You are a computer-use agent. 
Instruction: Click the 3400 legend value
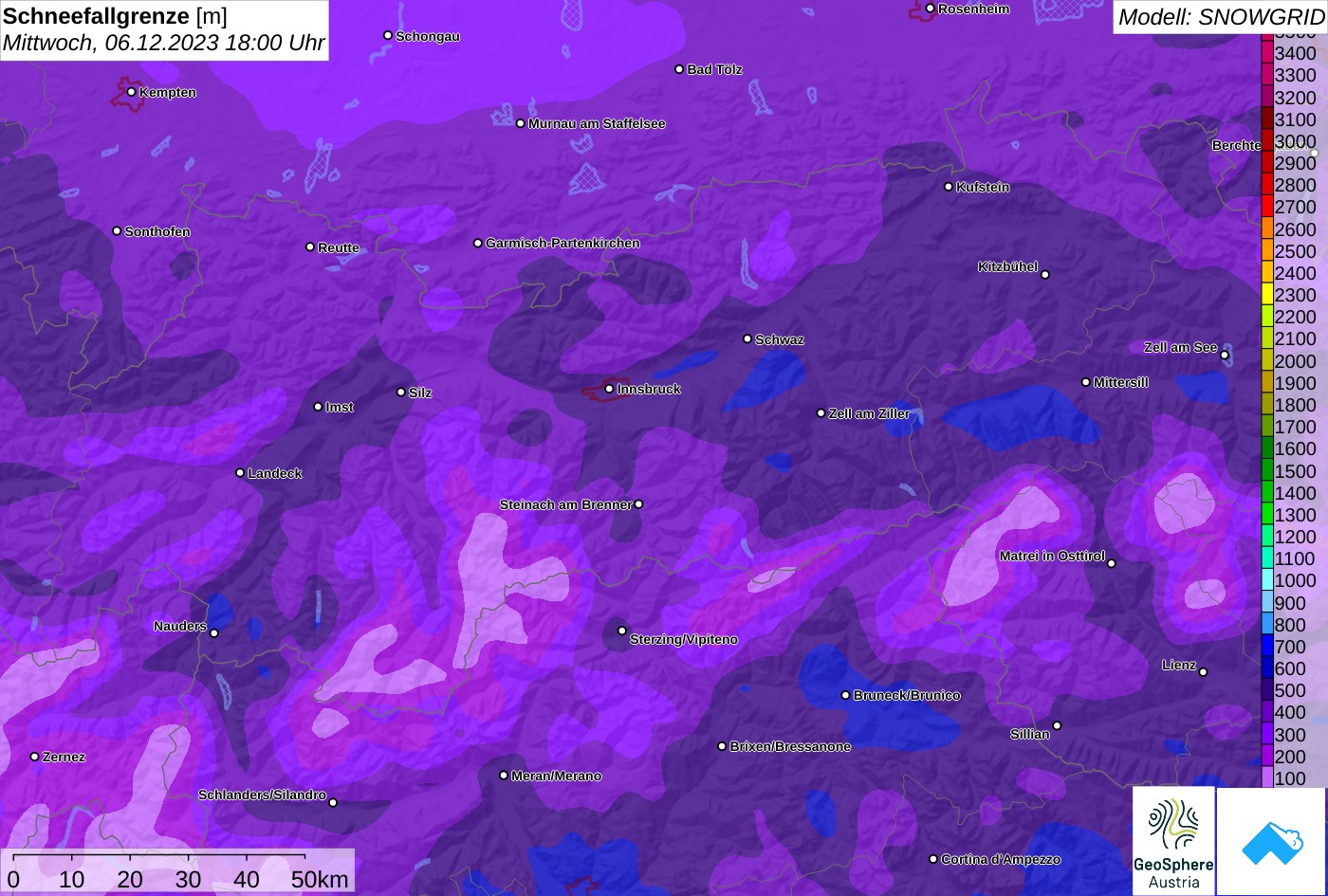tap(1295, 54)
